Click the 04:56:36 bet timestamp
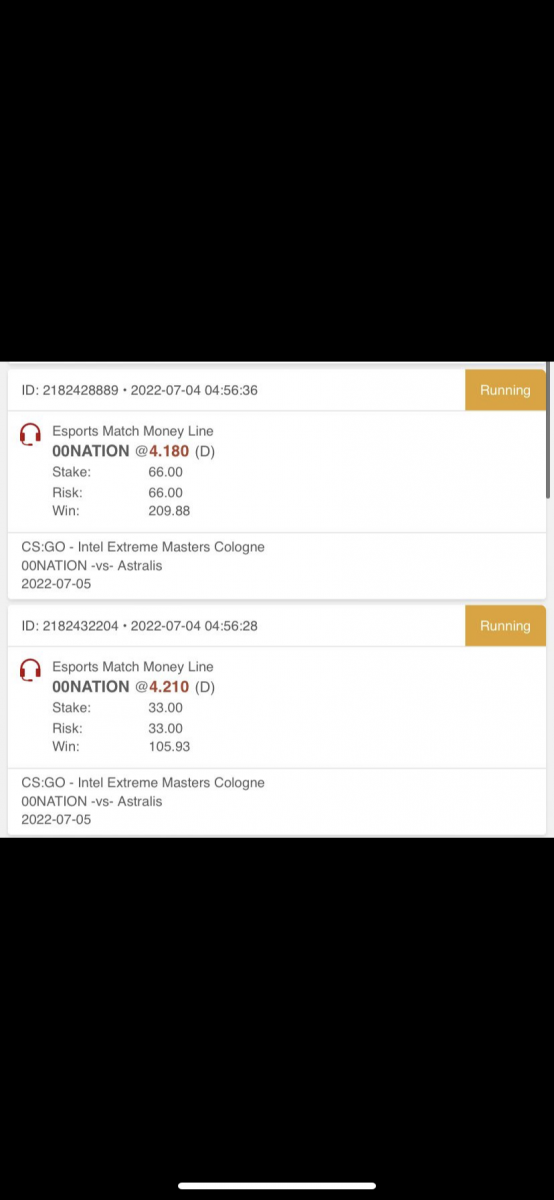Image resolution: width=554 pixels, height=1200 pixels. [x=231, y=390]
